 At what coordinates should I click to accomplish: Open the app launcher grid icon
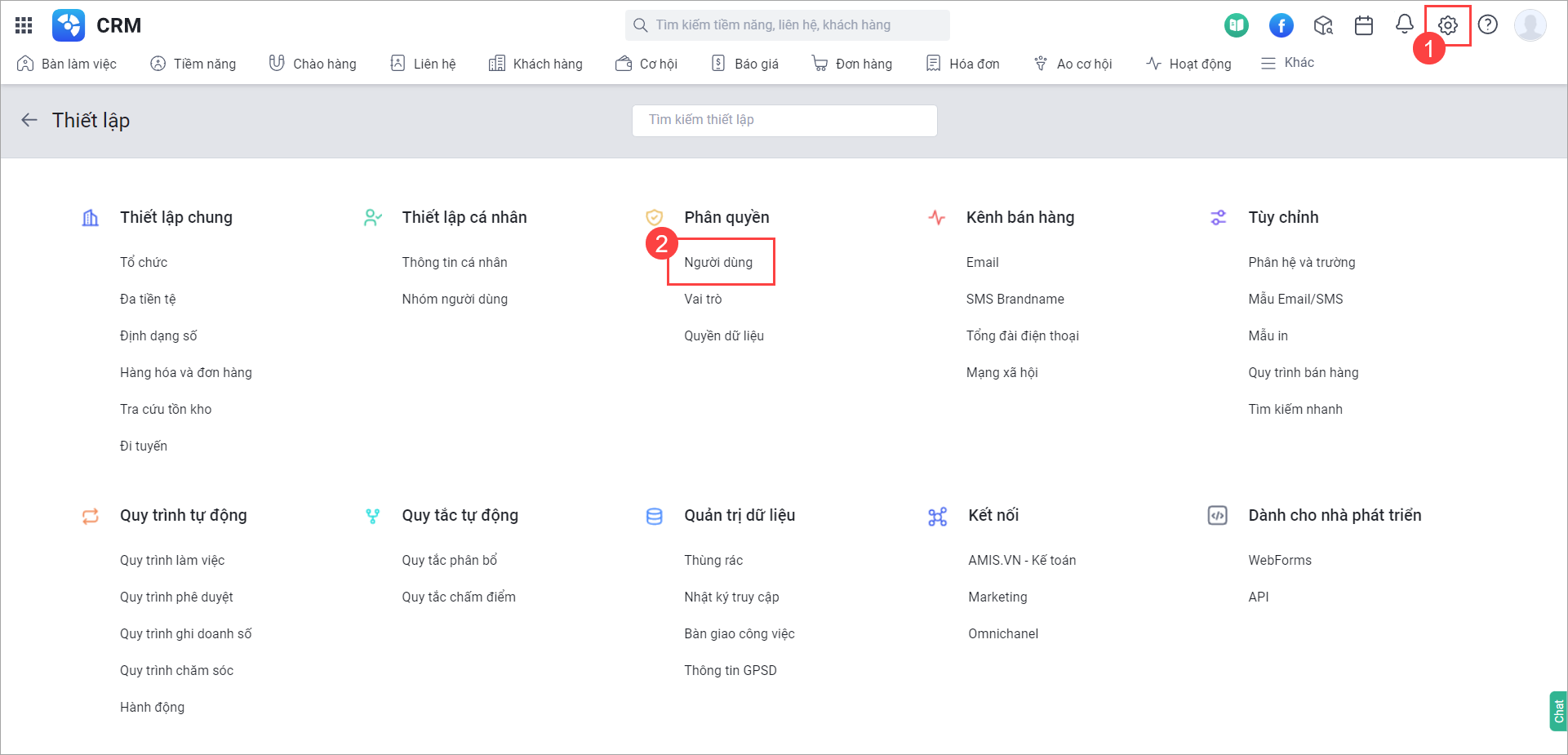coord(24,25)
